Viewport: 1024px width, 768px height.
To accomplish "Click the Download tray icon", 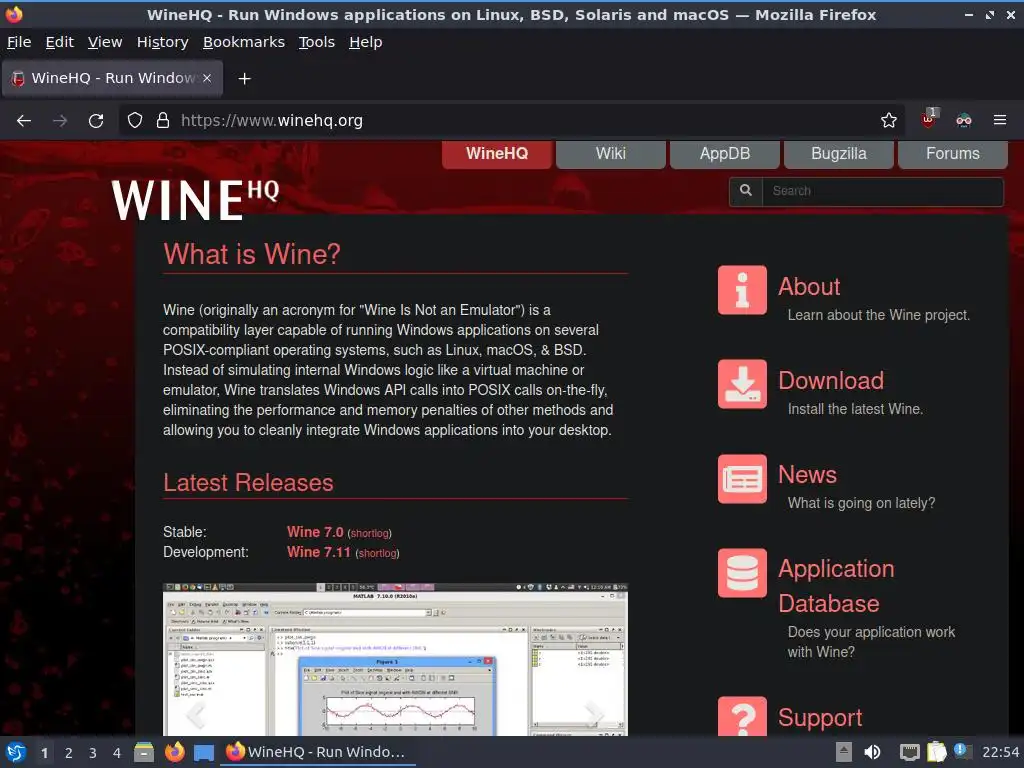I will [x=743, y=384].
